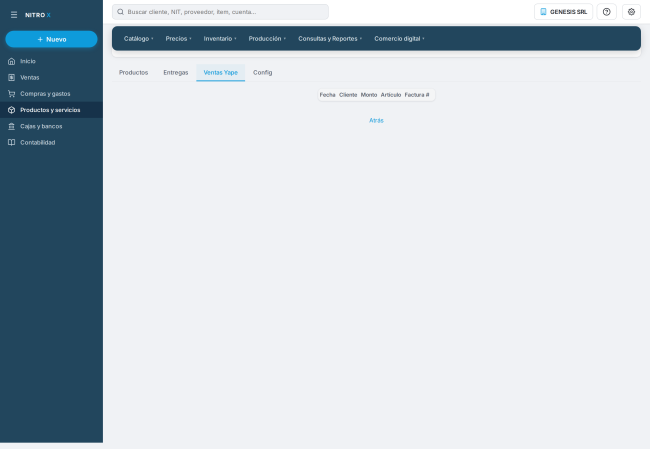This screenshot has width=650, height=449.
Task: Open Cajas y bancos section
Action: pyautogui.click(x=51, y=126)
